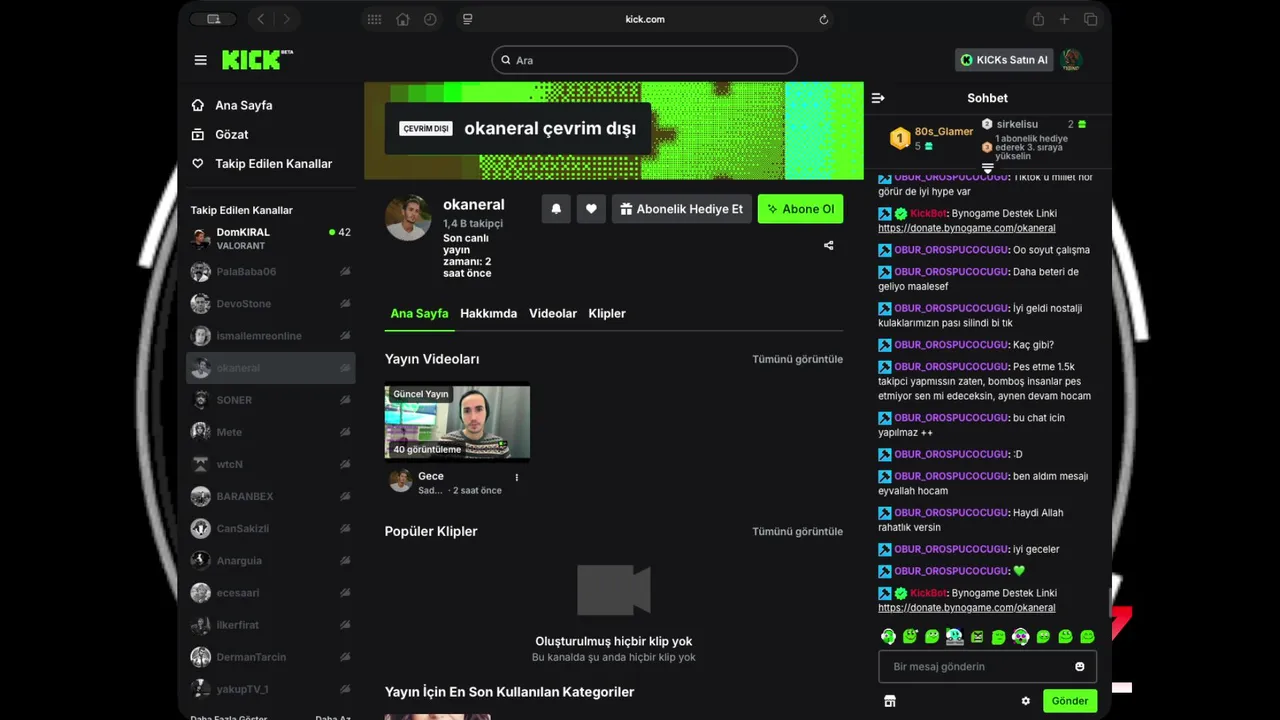Click Daha Fazla Göster in sidebar

(x=229, y=717)
